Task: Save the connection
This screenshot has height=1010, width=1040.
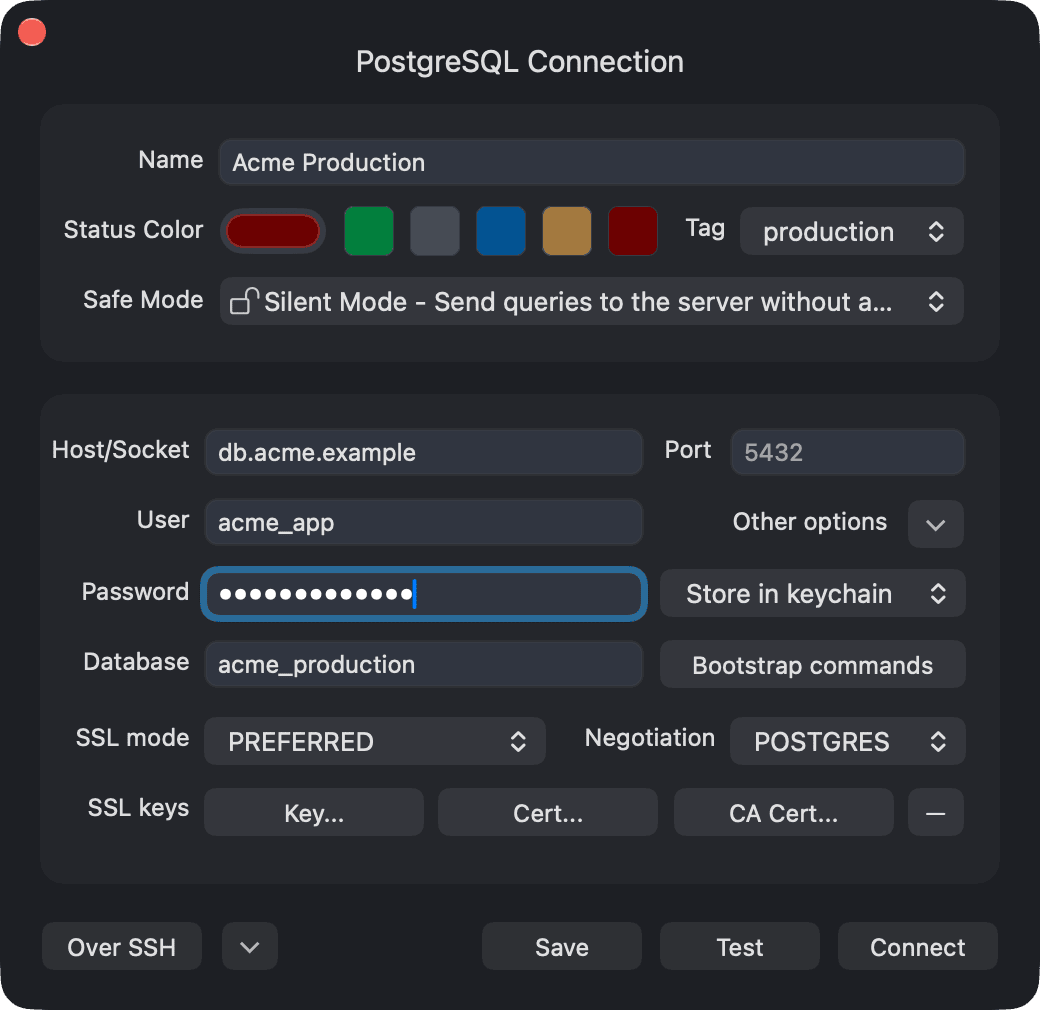Action: pos(562,946)
